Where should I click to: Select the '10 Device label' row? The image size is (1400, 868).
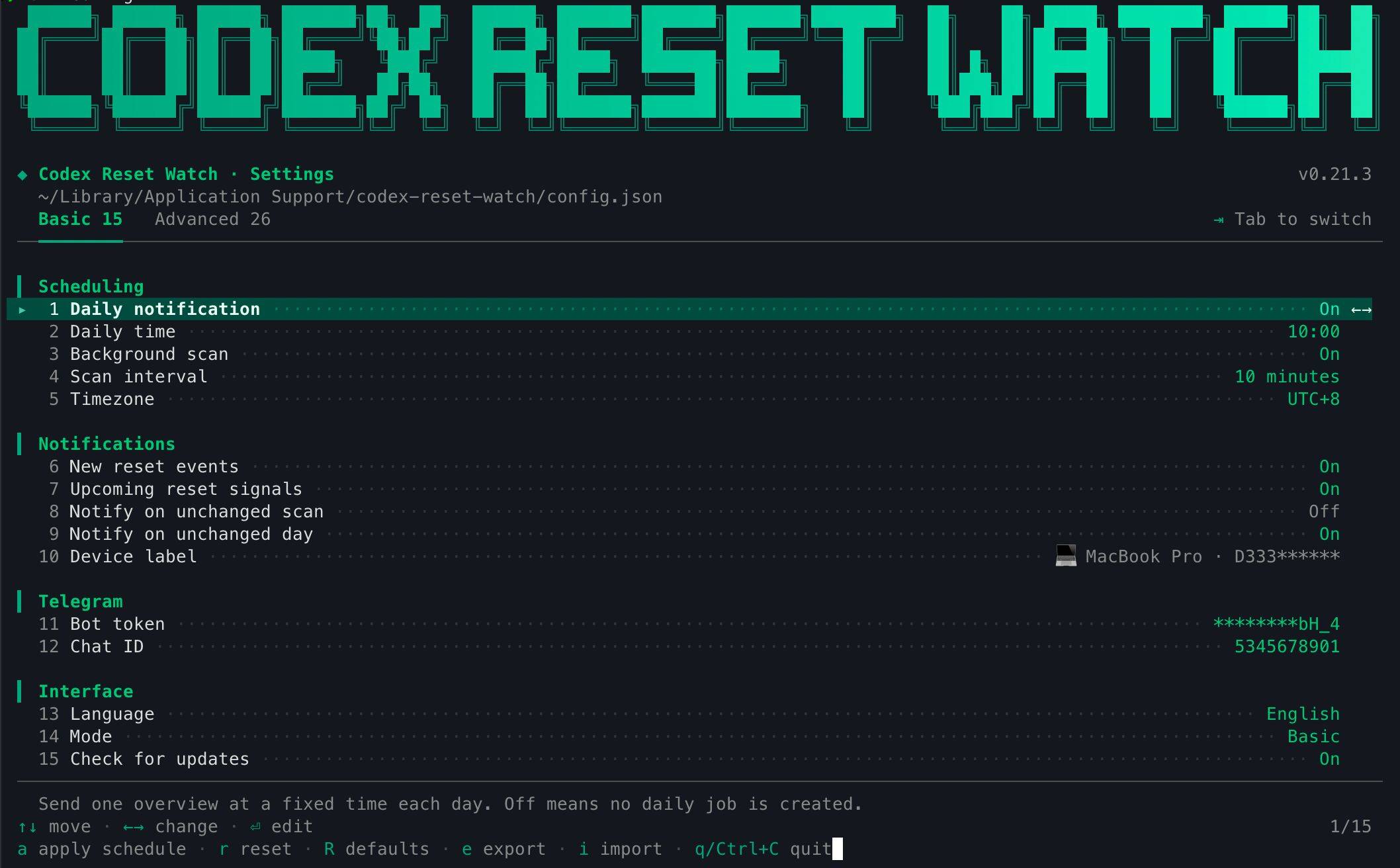[689, 557]
